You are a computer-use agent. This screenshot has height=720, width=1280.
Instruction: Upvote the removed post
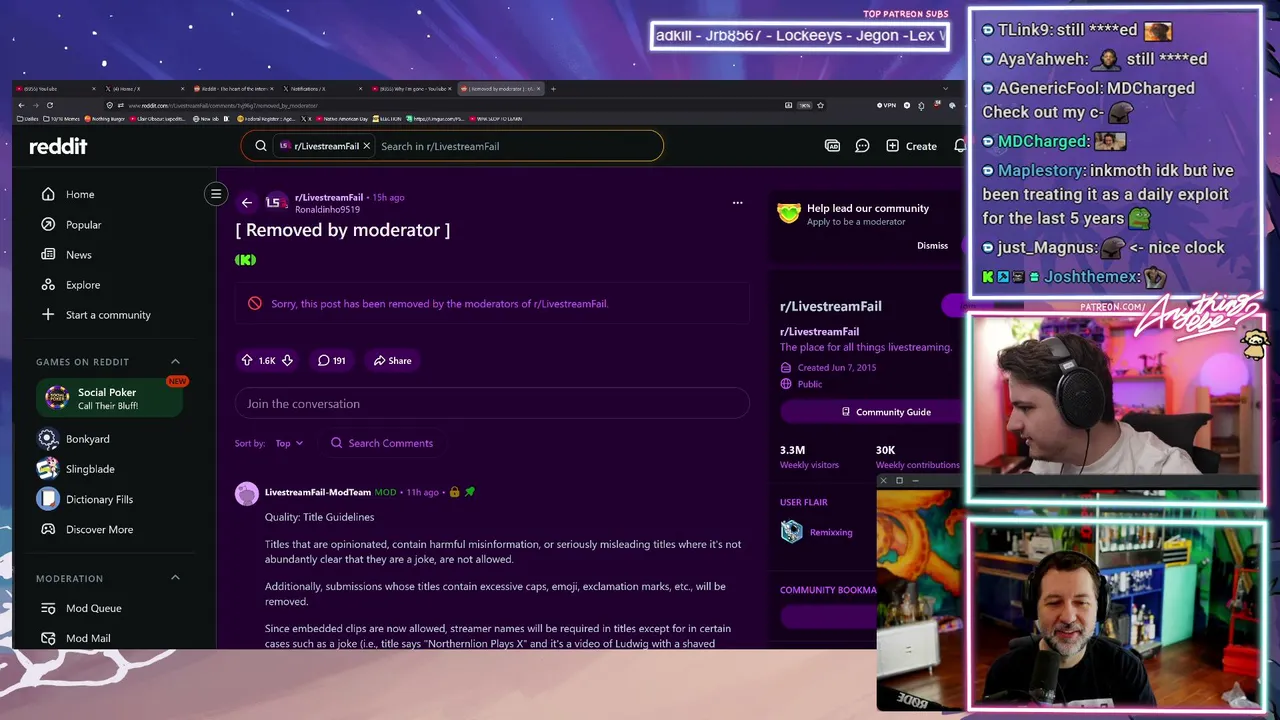pos(247,360)
